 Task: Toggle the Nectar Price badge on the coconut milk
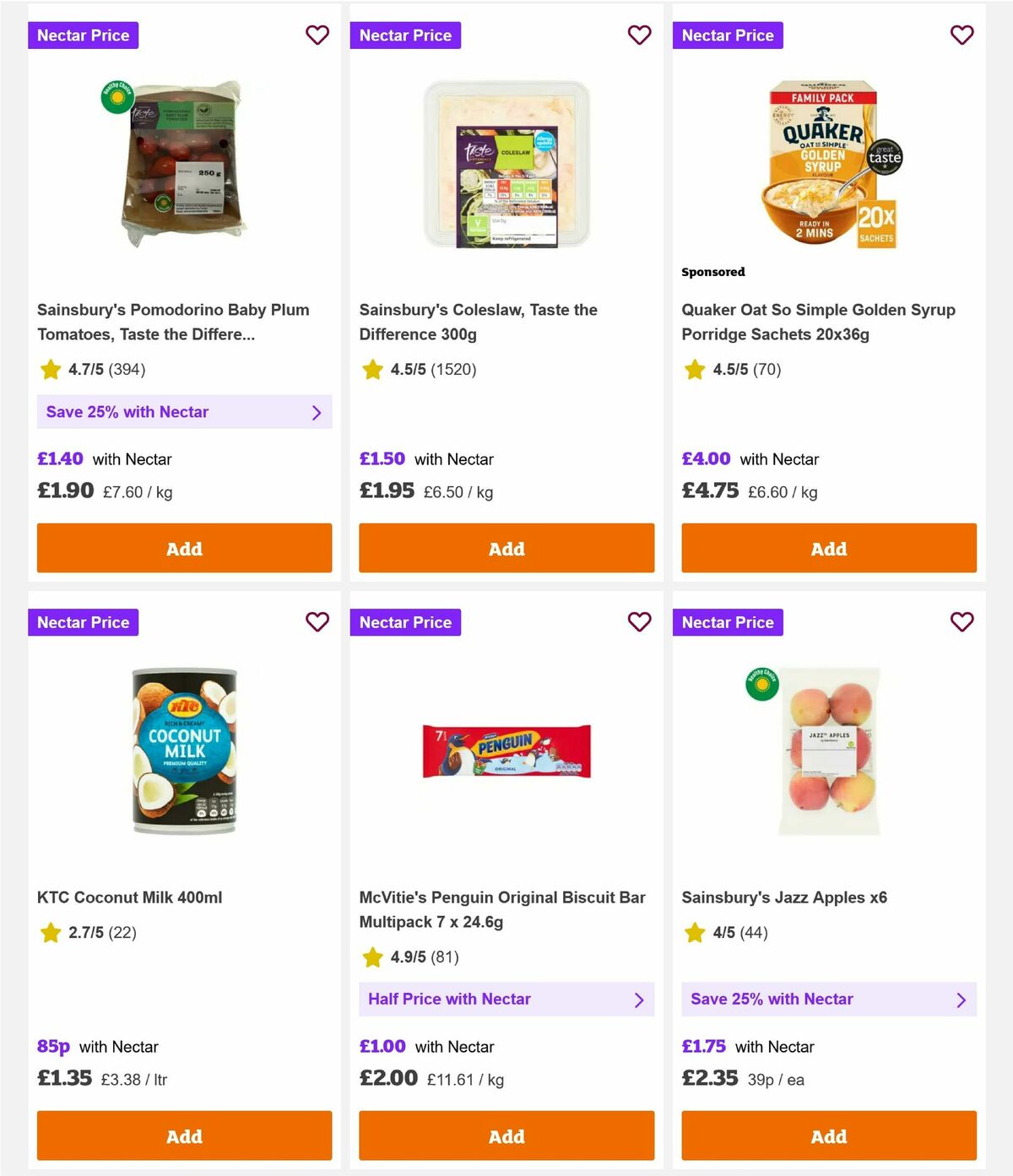[x=83, y=622]
